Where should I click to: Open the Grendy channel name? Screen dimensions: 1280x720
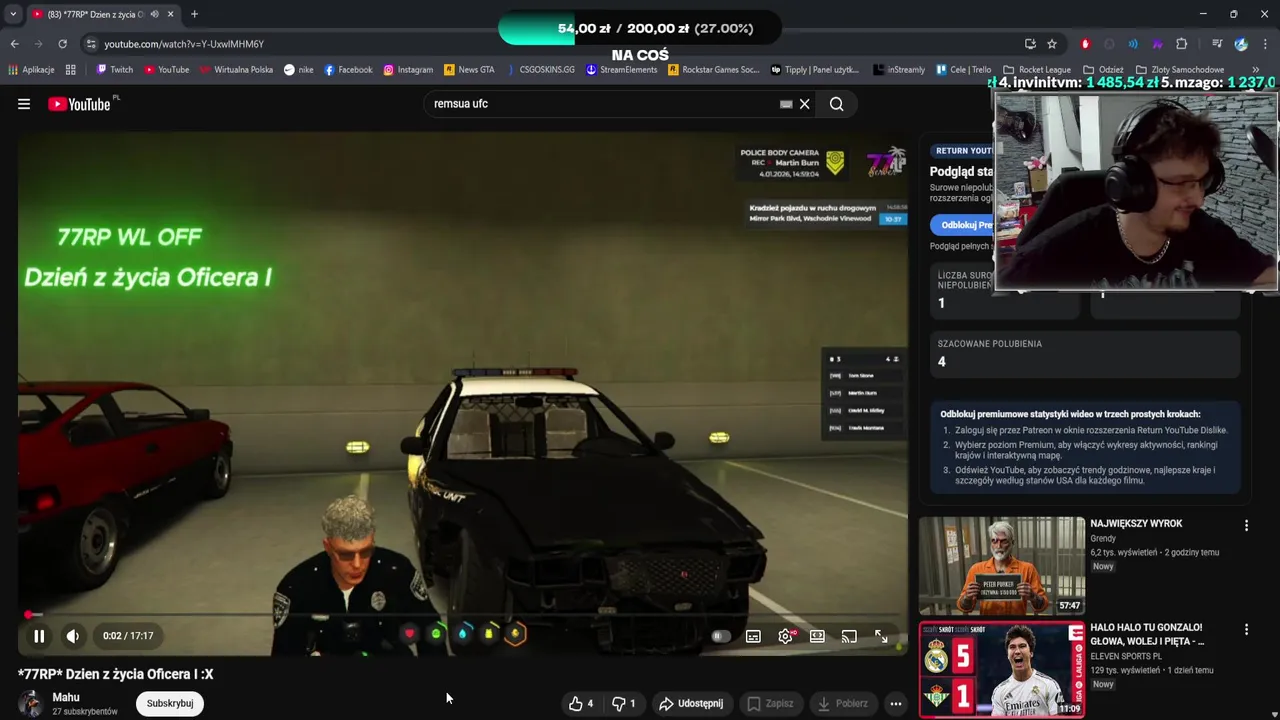[1103, 538]
